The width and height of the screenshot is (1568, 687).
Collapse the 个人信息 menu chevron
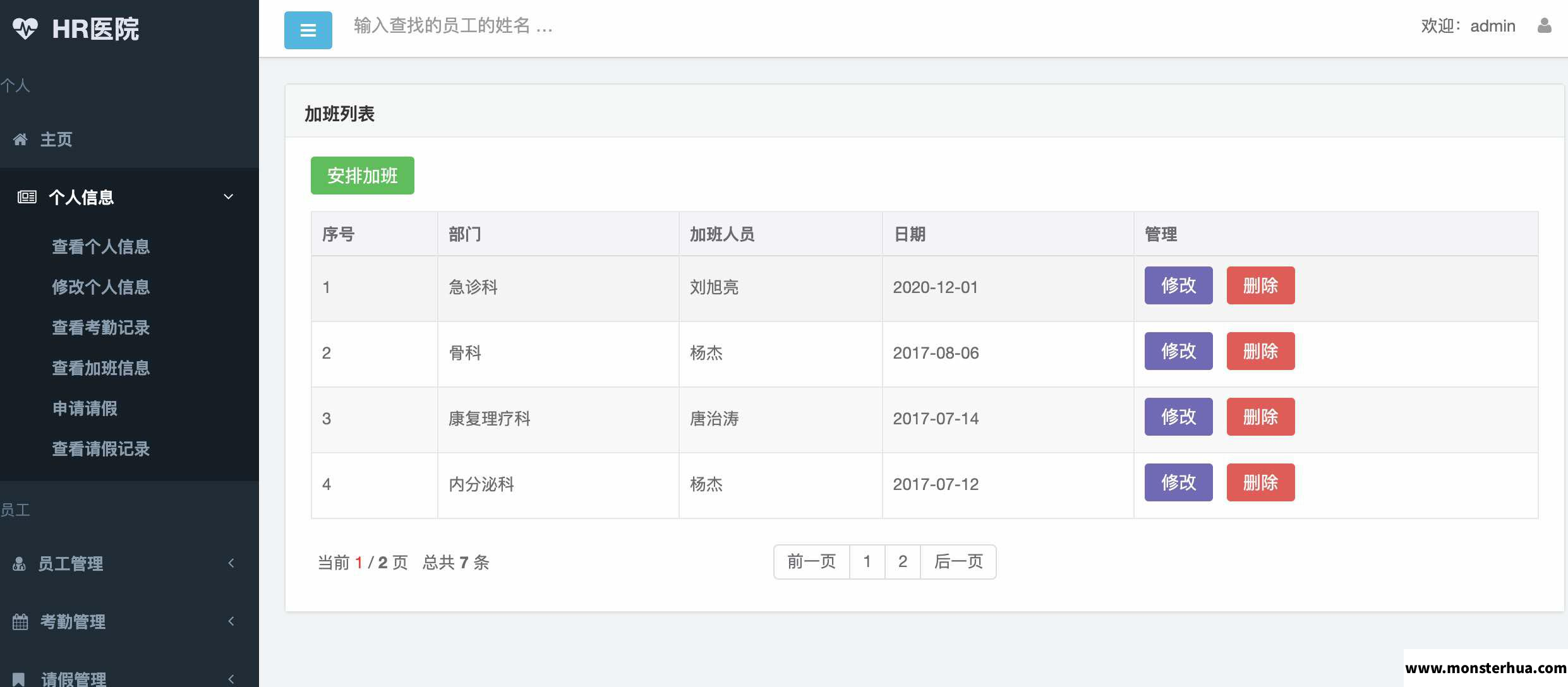(x=229, y=197)
